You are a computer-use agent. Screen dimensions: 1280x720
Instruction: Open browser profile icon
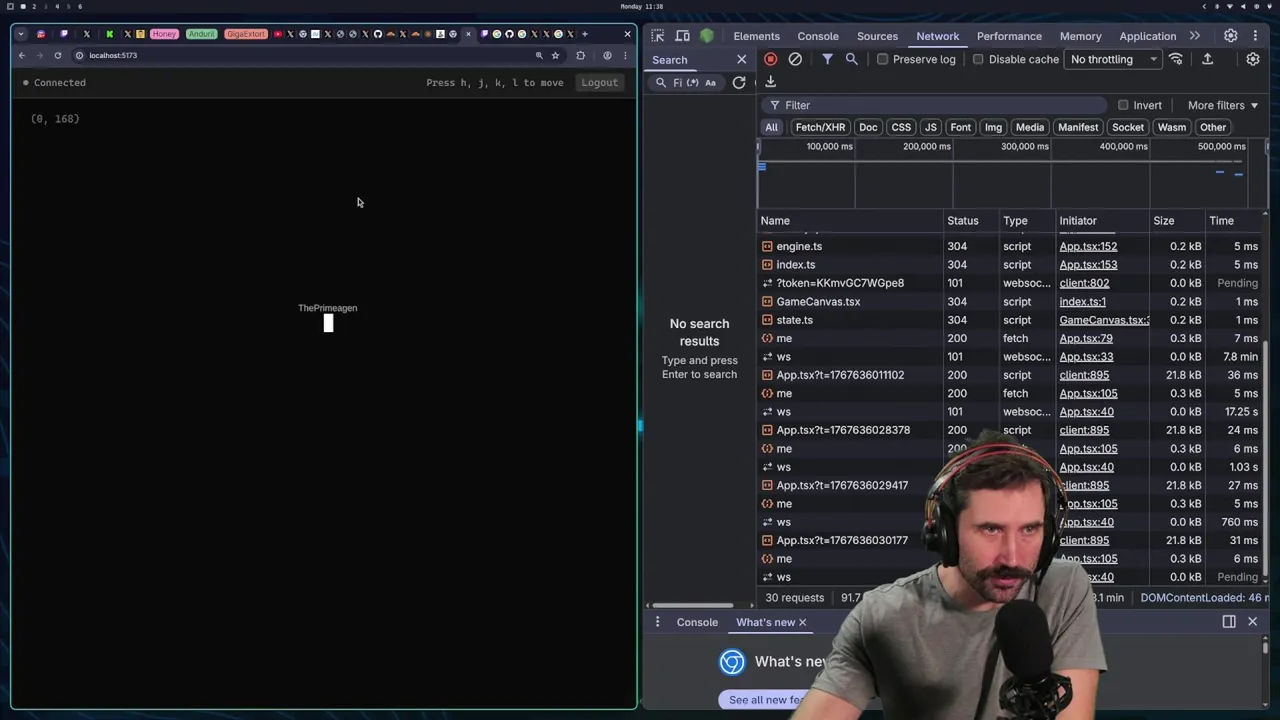[607, 55]
